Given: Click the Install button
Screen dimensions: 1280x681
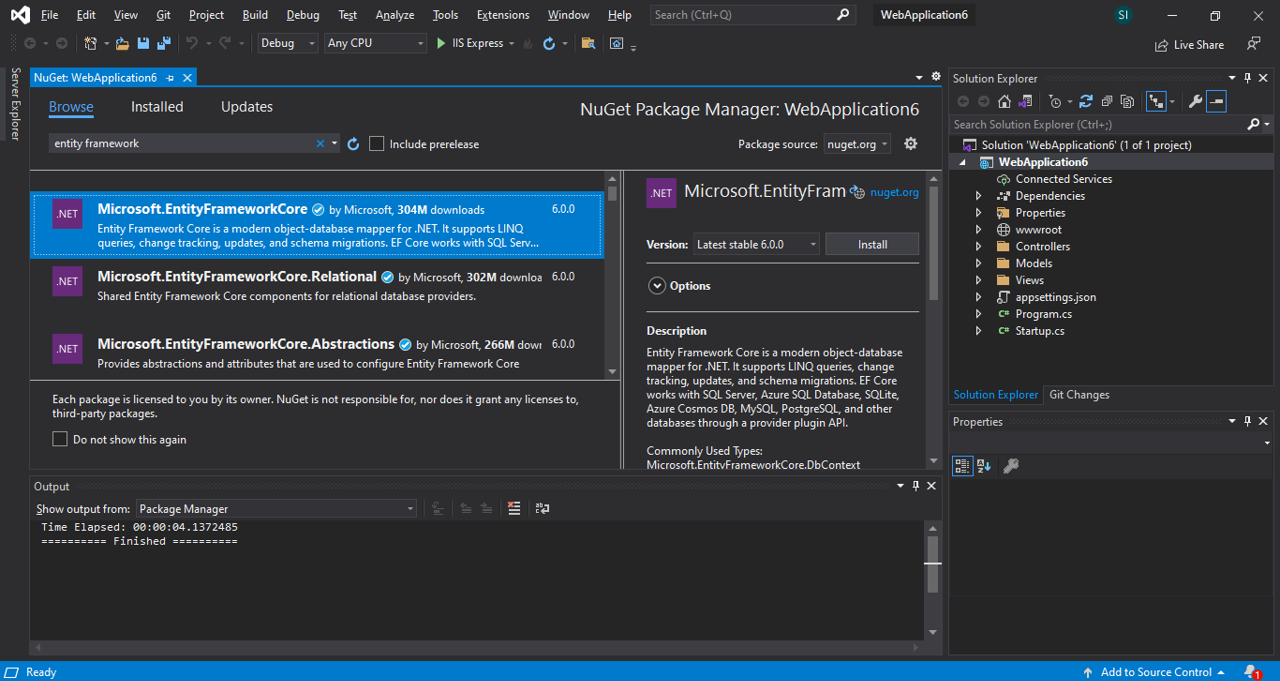Looking at the screenshot, I should click(x=872, y=244).
